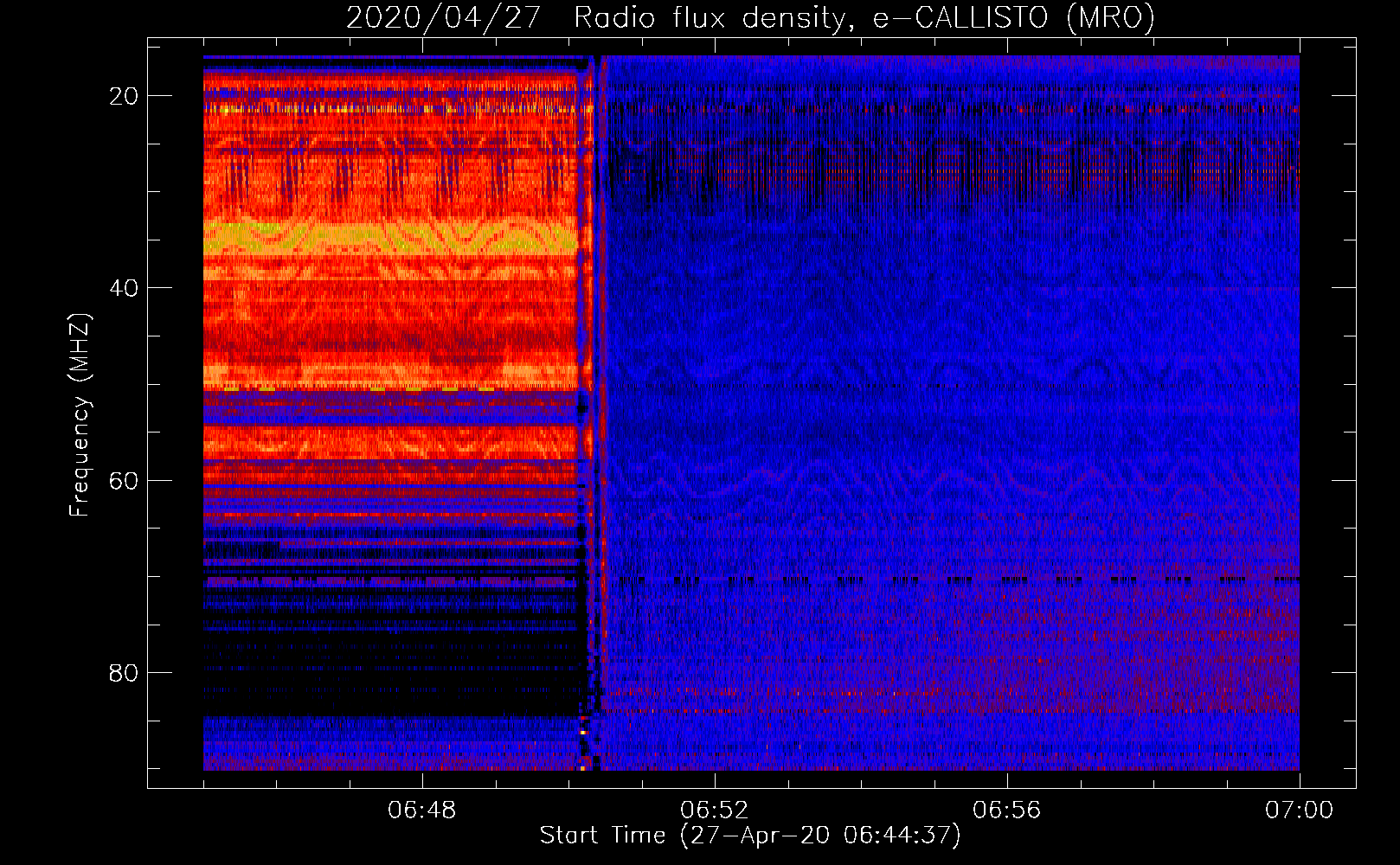
Task: Click the 'Frequency (MHZ)' axis label
Action: (80, 414)
